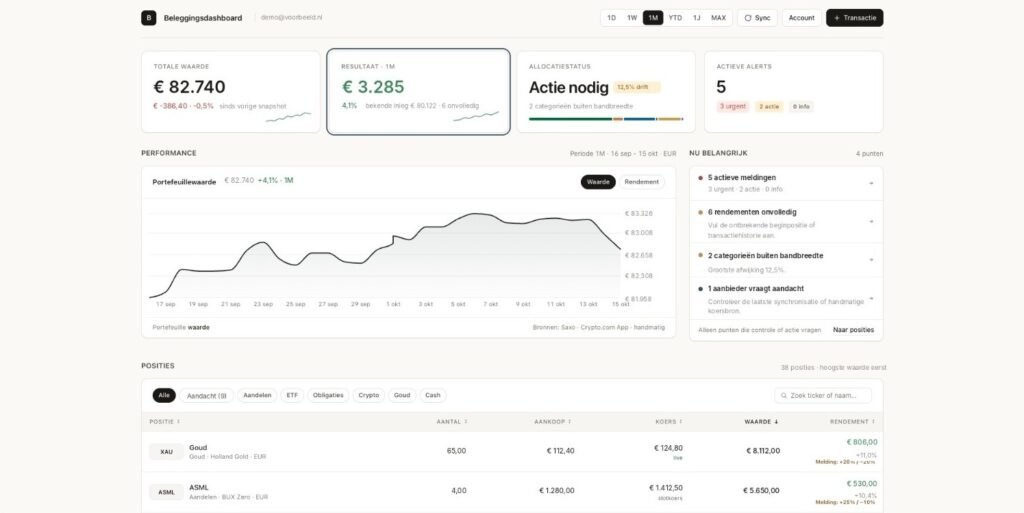Expand '2 categorieën buiten bandbreedte' item

[786, 260]
